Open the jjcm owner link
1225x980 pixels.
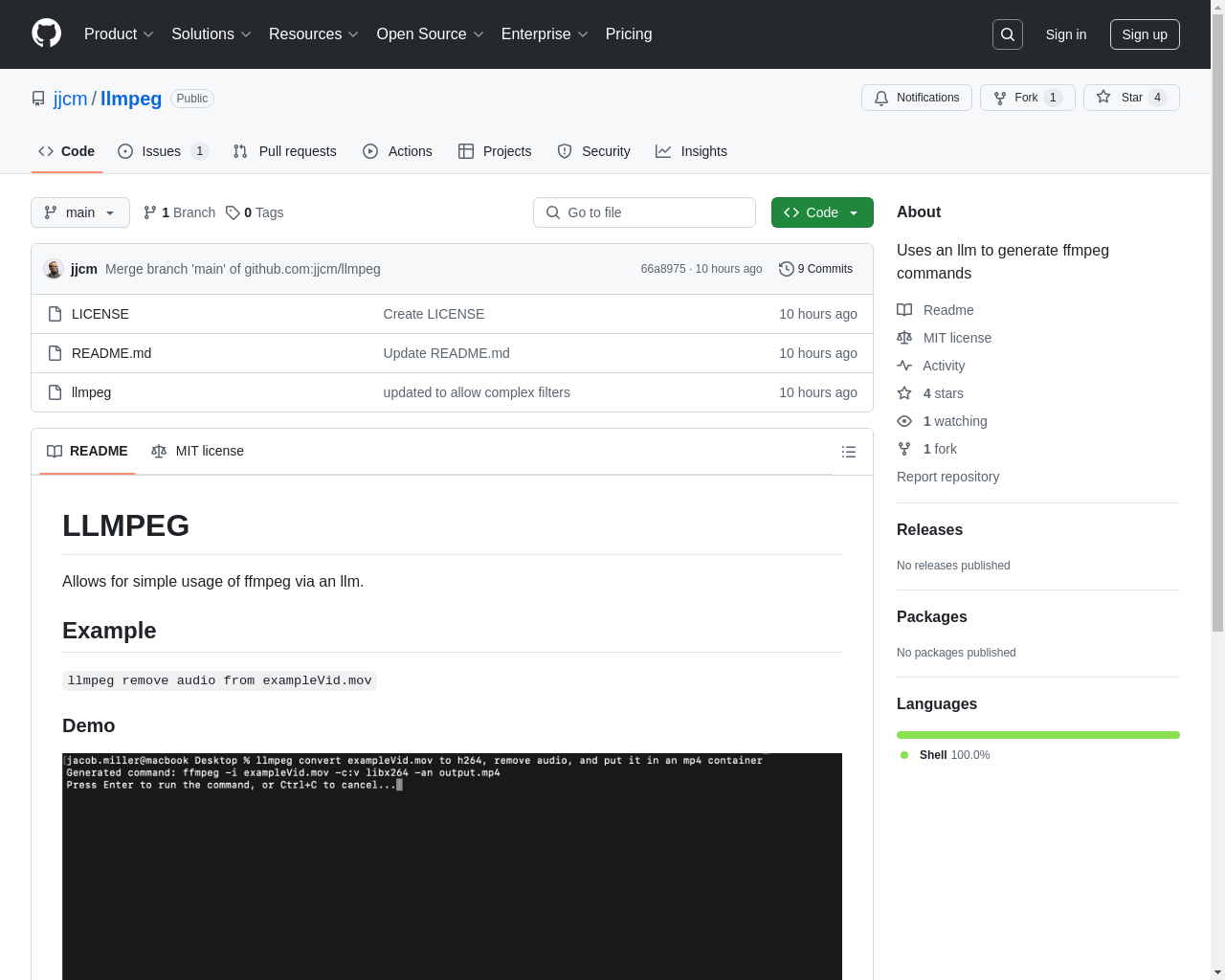pyautogui.click(x=70, y=99)
